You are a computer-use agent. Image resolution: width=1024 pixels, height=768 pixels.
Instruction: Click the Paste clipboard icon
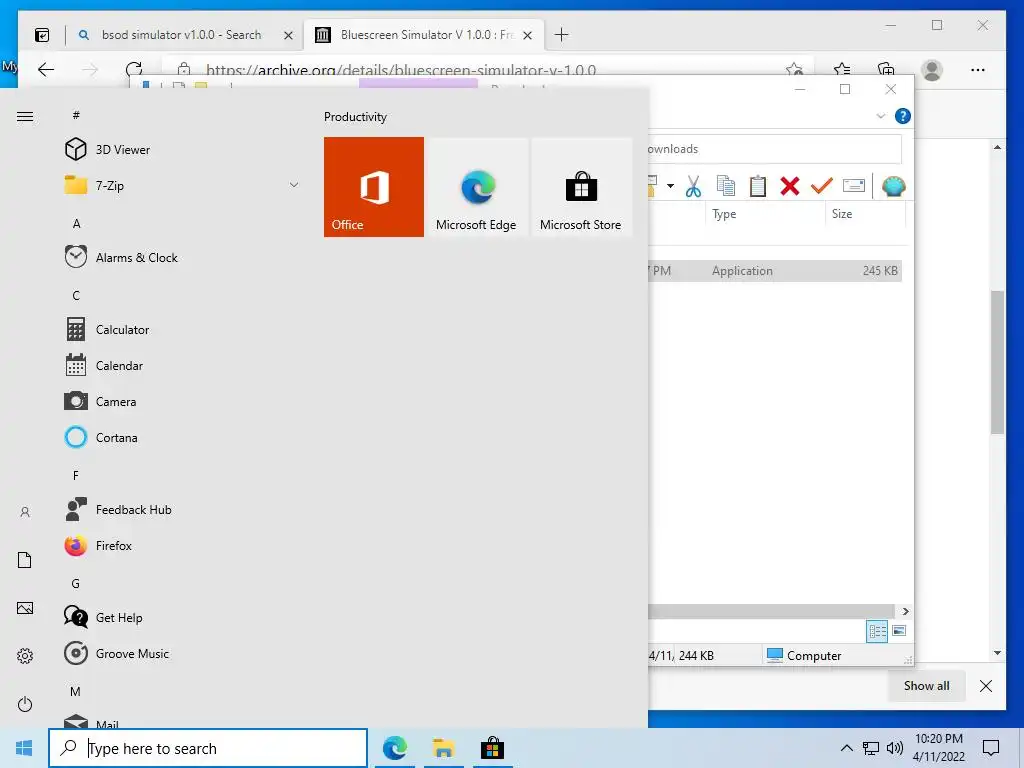(758, 187)
